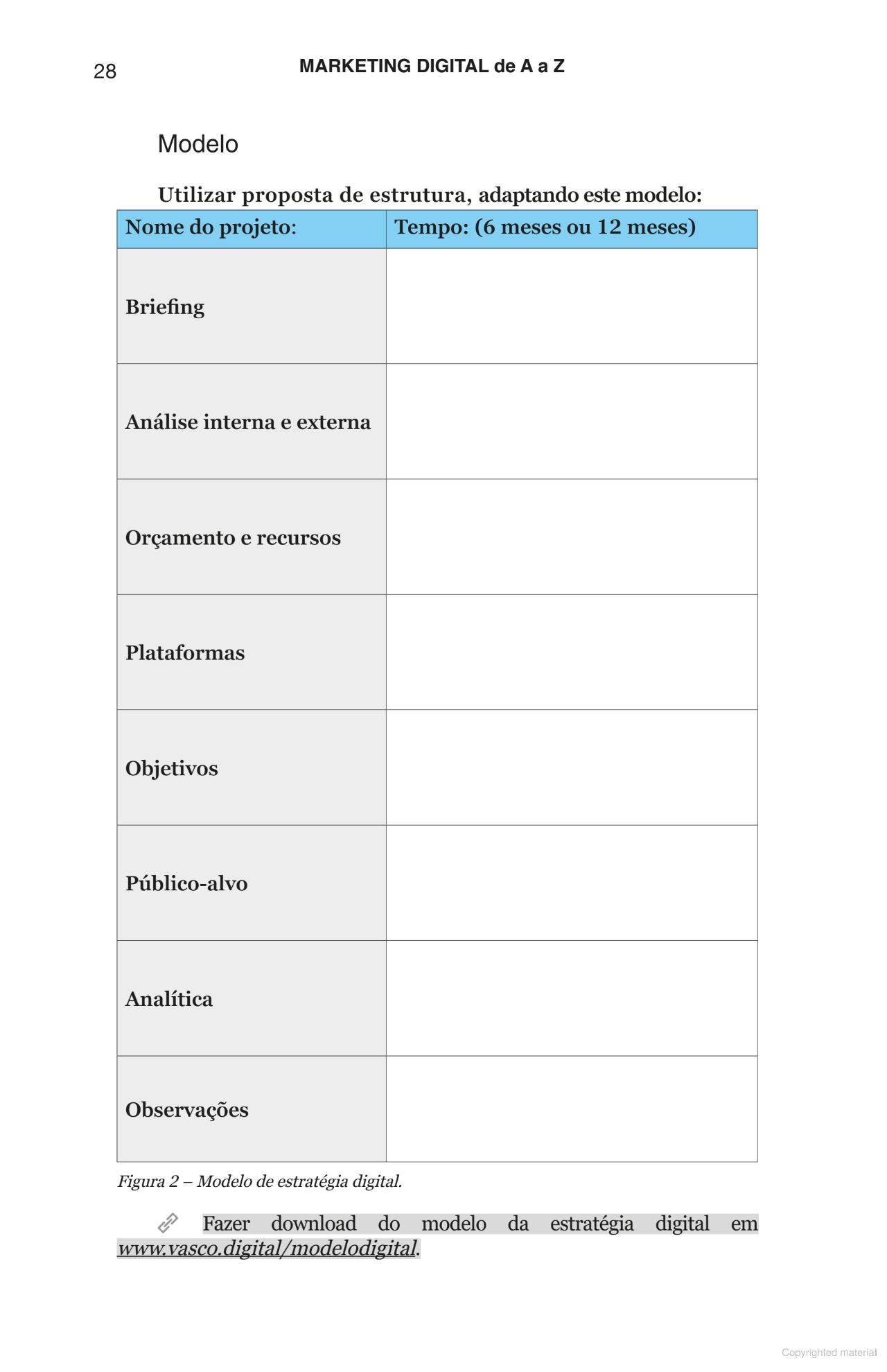Select the Plataformas row label
The image size is (887, 1372).
pyautogui.click(x=185, y=653)
